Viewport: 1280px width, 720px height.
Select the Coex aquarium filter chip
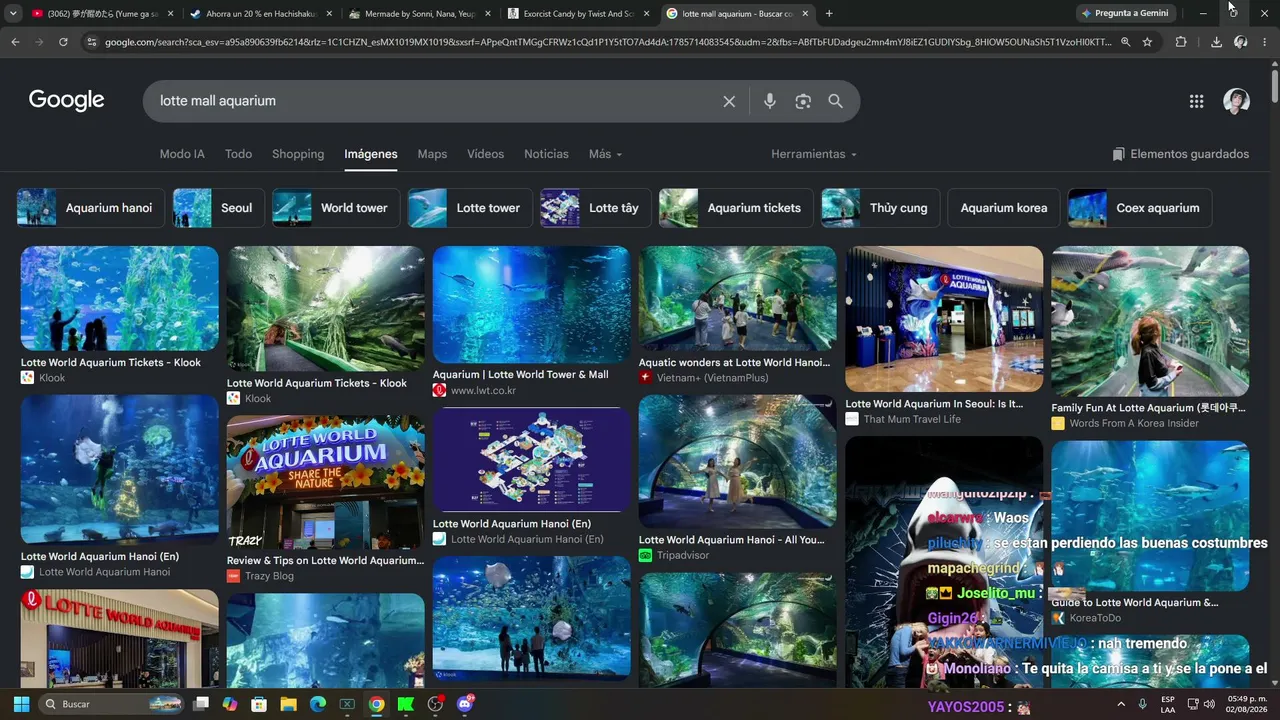pos(1140,208)
